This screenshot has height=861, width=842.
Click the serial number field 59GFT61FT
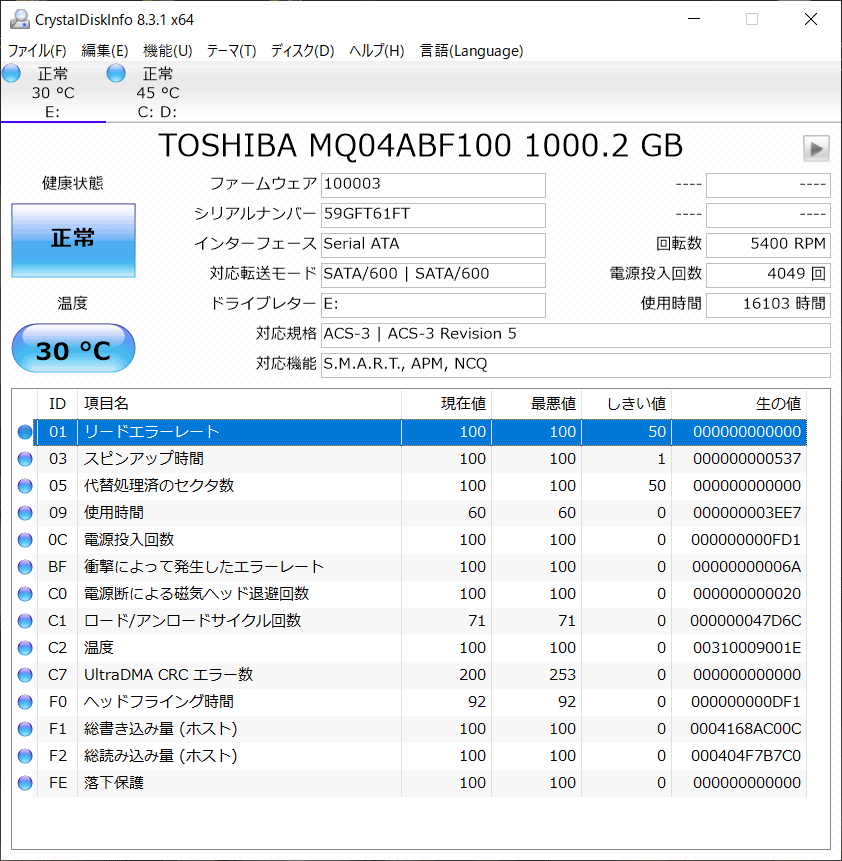point(433,215)
